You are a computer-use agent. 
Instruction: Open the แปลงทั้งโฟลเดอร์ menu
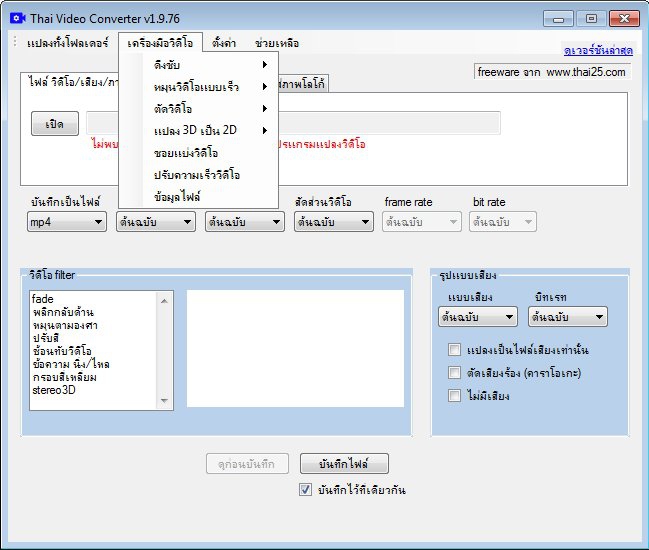67,43
